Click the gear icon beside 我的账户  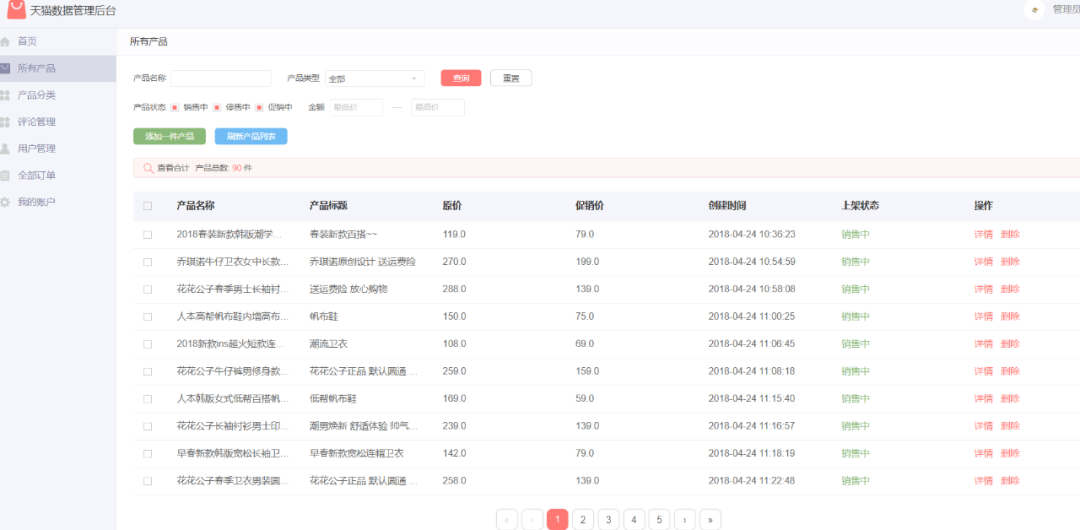pos(6,203)
